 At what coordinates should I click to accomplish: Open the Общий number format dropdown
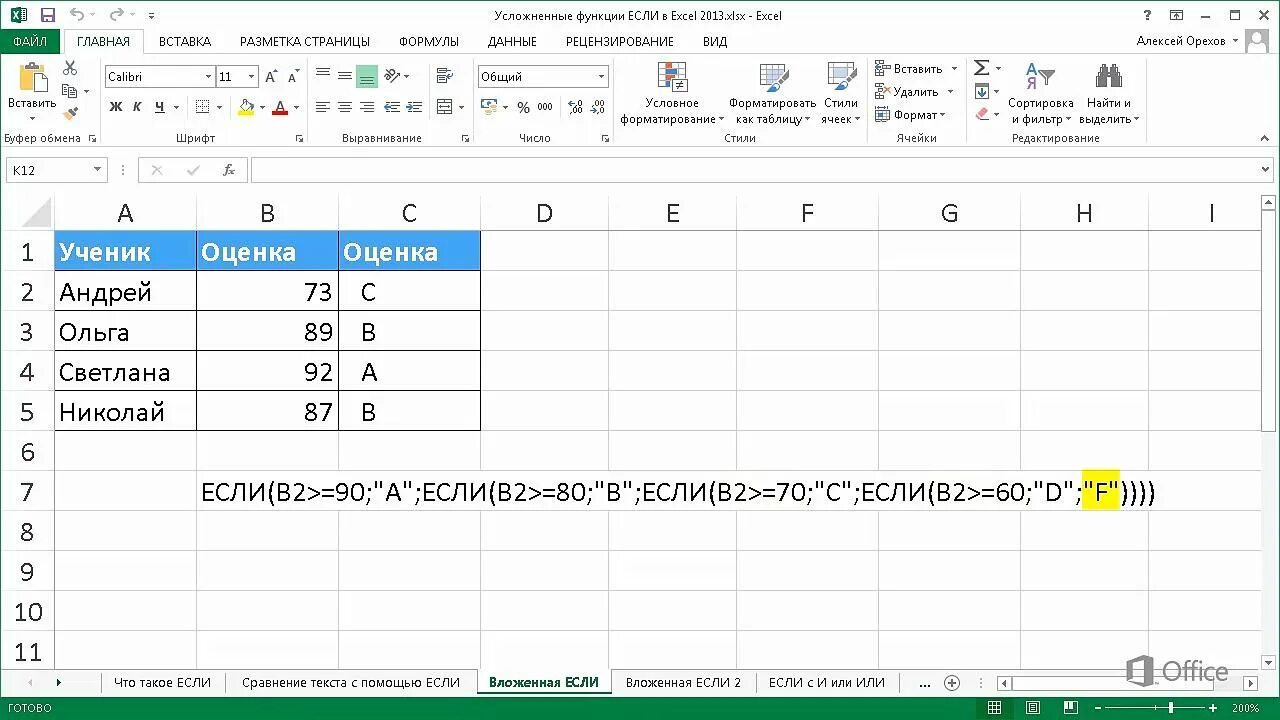pyautogui.click(x=602, y=77)
